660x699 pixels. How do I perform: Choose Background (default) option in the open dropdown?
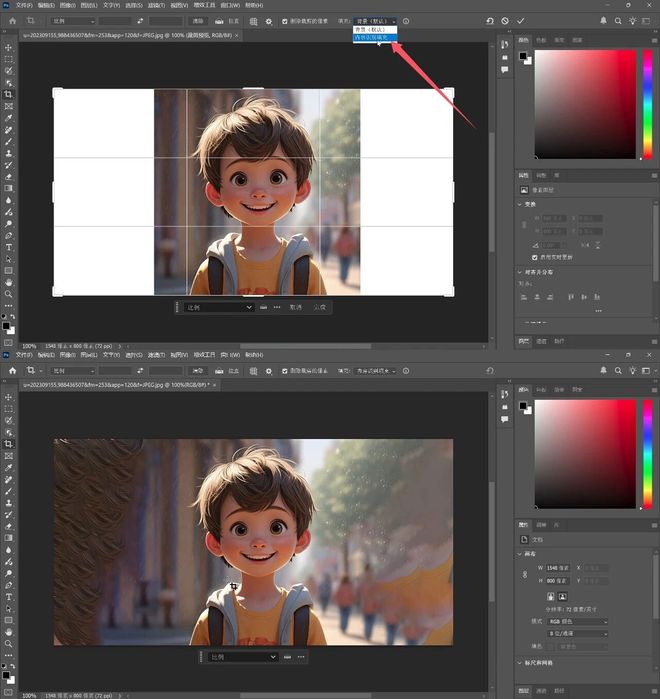375,29
